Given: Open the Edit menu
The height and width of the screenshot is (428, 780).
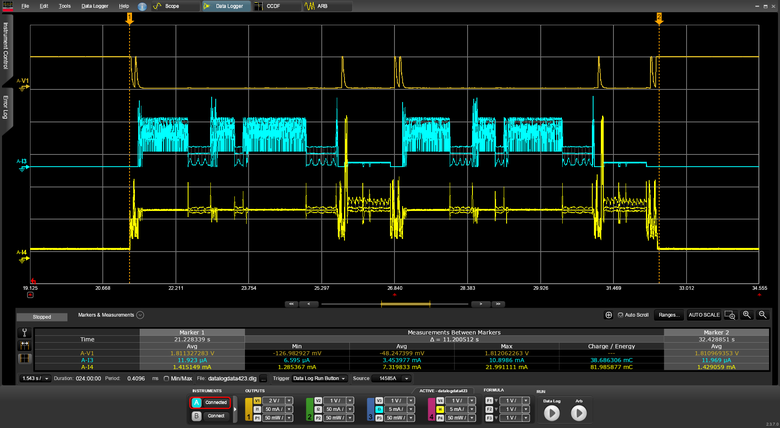Looking at the screenshot, I should click(44, 6).
